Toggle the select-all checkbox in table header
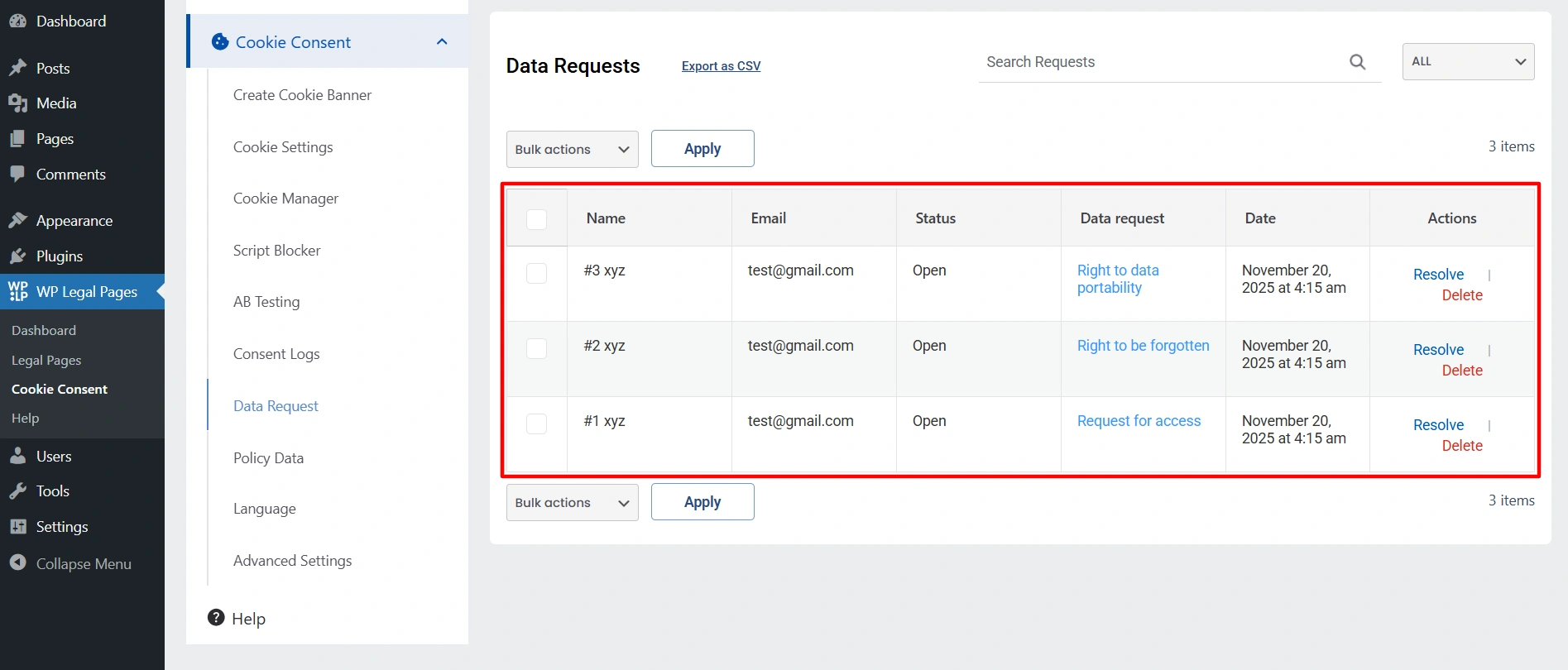The height and width of the screenshot is (670, 1568). 537,219
